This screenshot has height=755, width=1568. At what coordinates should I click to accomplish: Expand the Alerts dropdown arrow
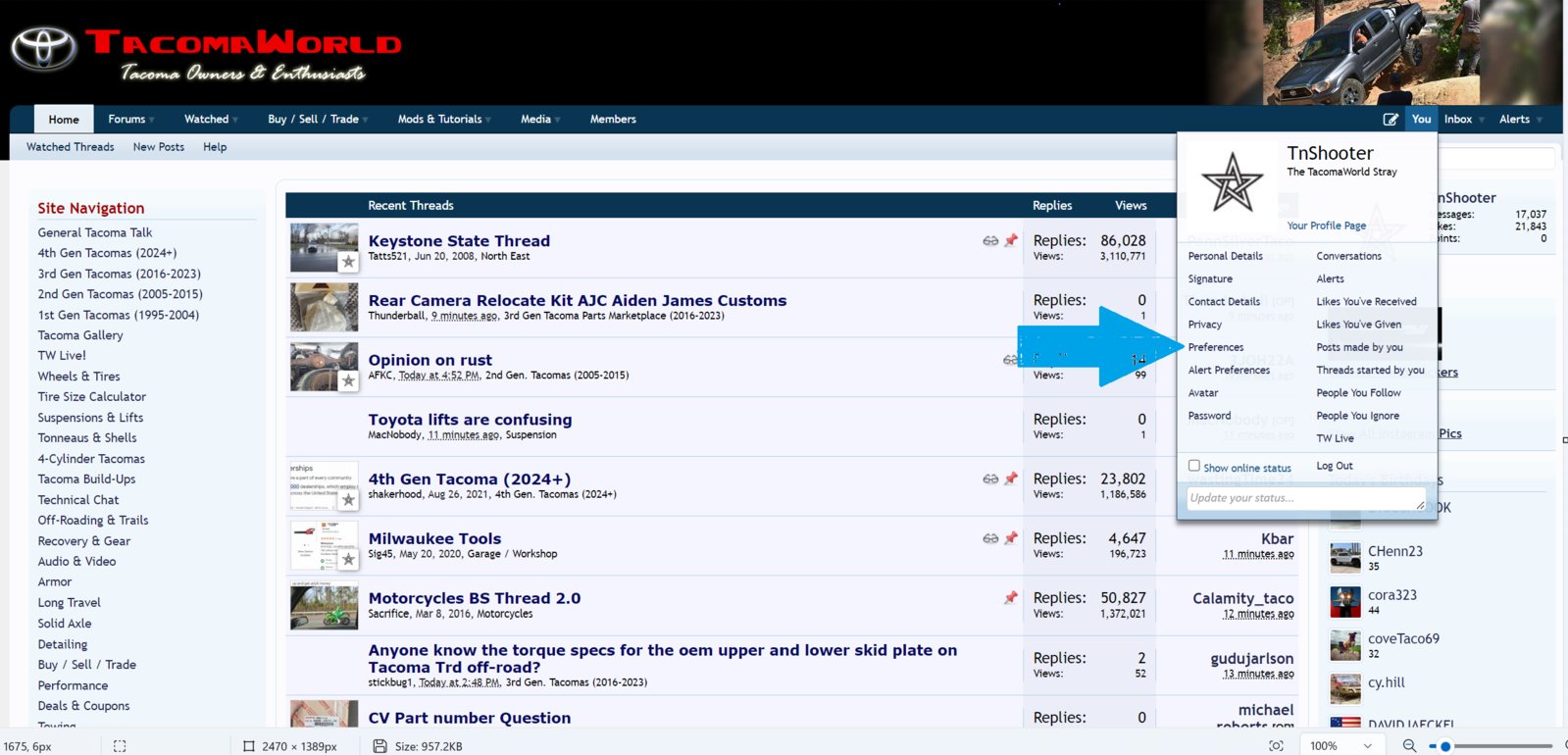[1539, 121]
